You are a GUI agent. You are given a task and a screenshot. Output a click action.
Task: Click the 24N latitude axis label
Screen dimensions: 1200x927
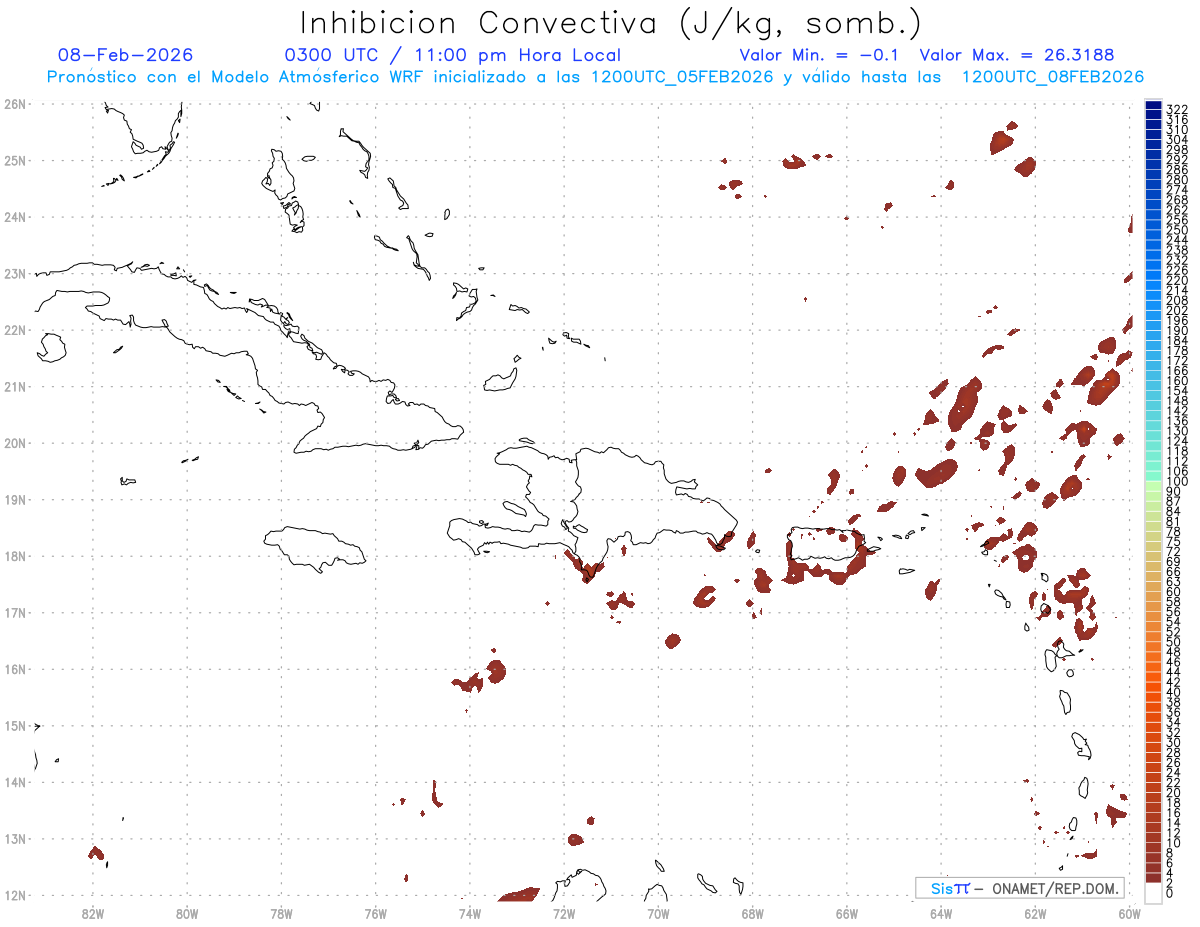(15, 217)
